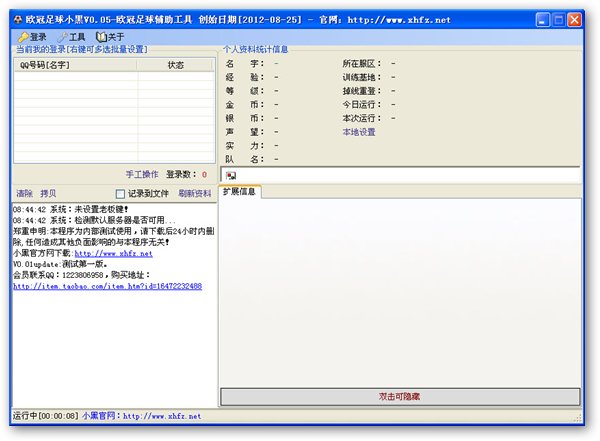This screenshot has height=441, width=600.
Task: Click the resize grip at the window corner
Action: 578,417
